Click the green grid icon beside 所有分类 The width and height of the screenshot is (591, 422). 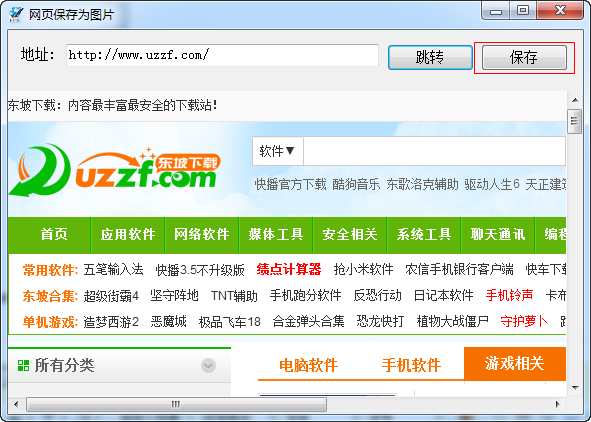23,365
